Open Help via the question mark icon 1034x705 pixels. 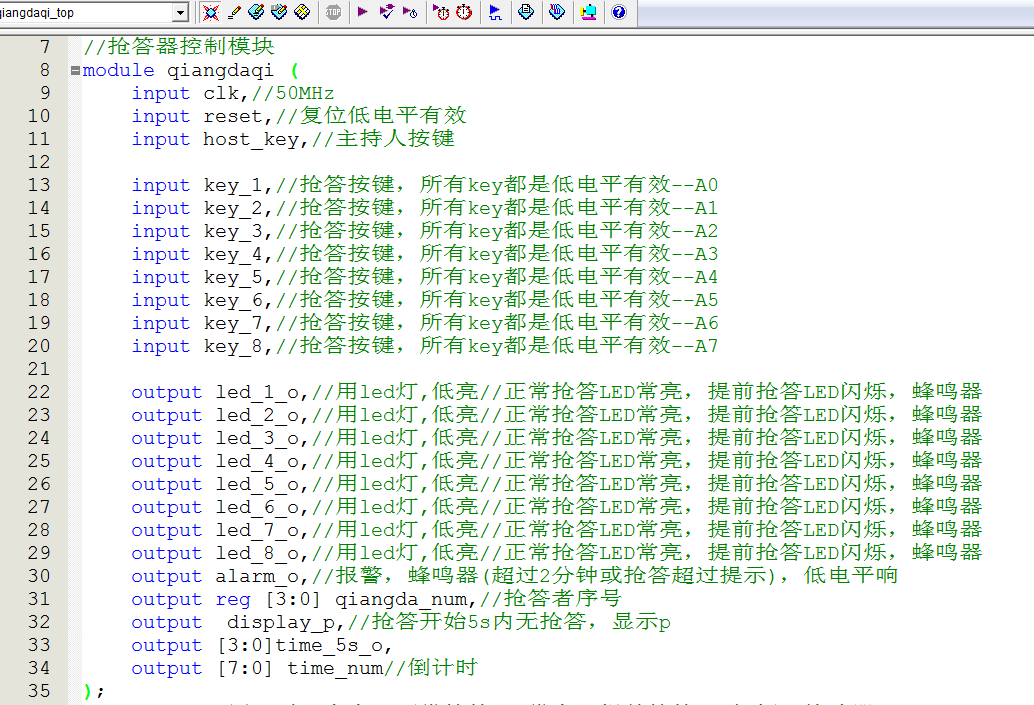(x=618, y=12)
